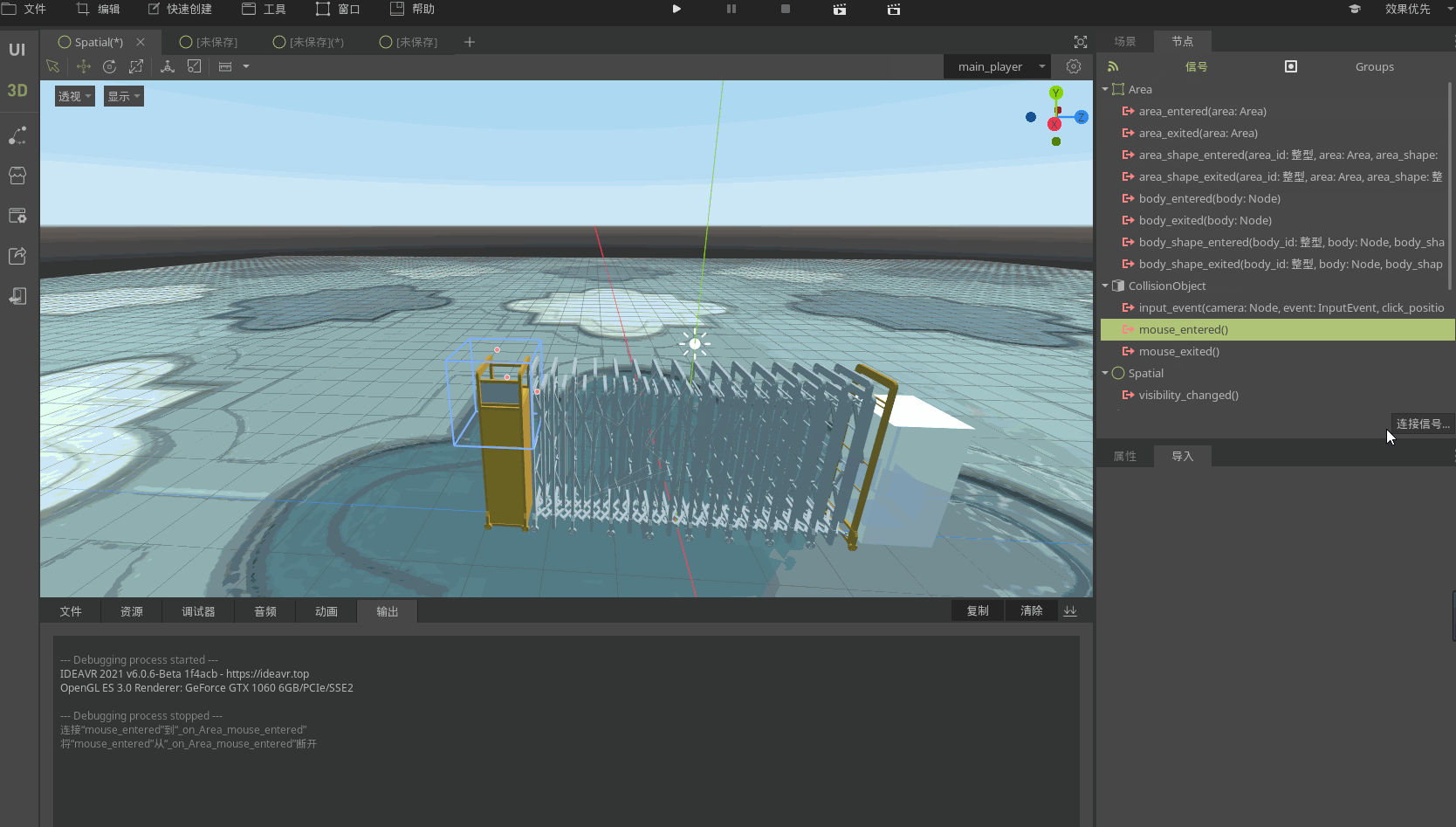Click the ruler measurement tool
Viewport: 1456px width, 827px height.
click(x=225, y=66)
